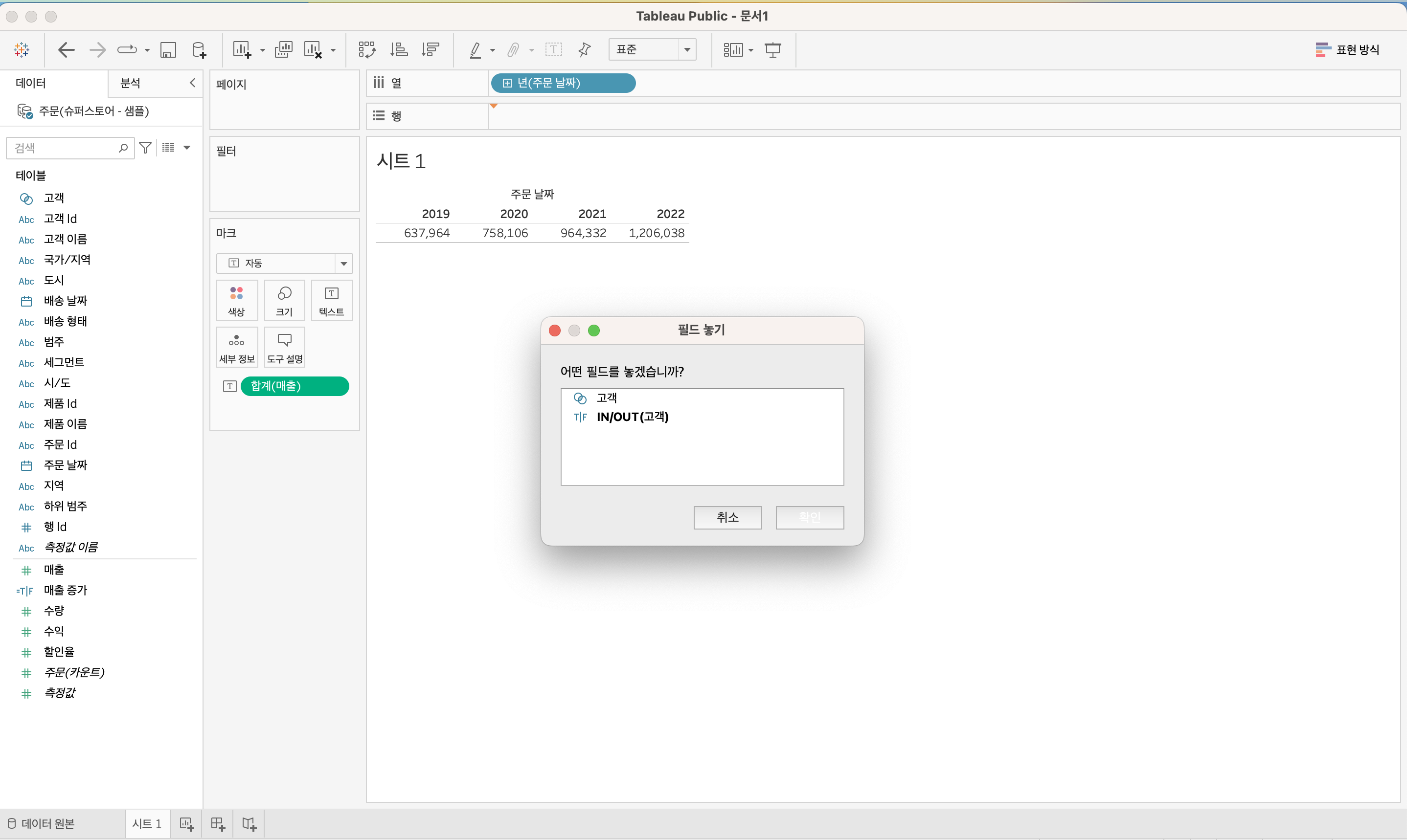Viewport: 1407px width, 840px height.
Task: Expand the 년(주문 날짜) pill plus sign
Action: tap(507, 83)
